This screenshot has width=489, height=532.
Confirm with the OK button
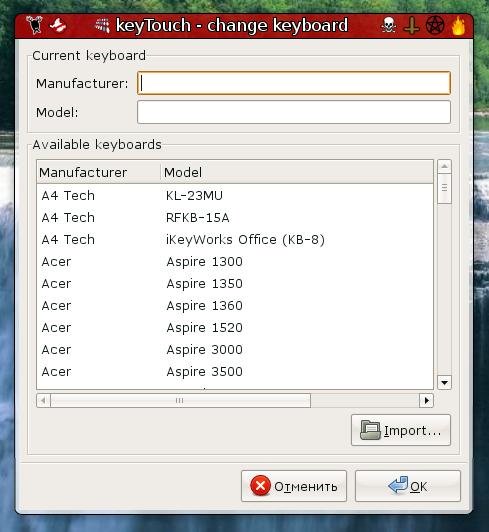(408, 486)
